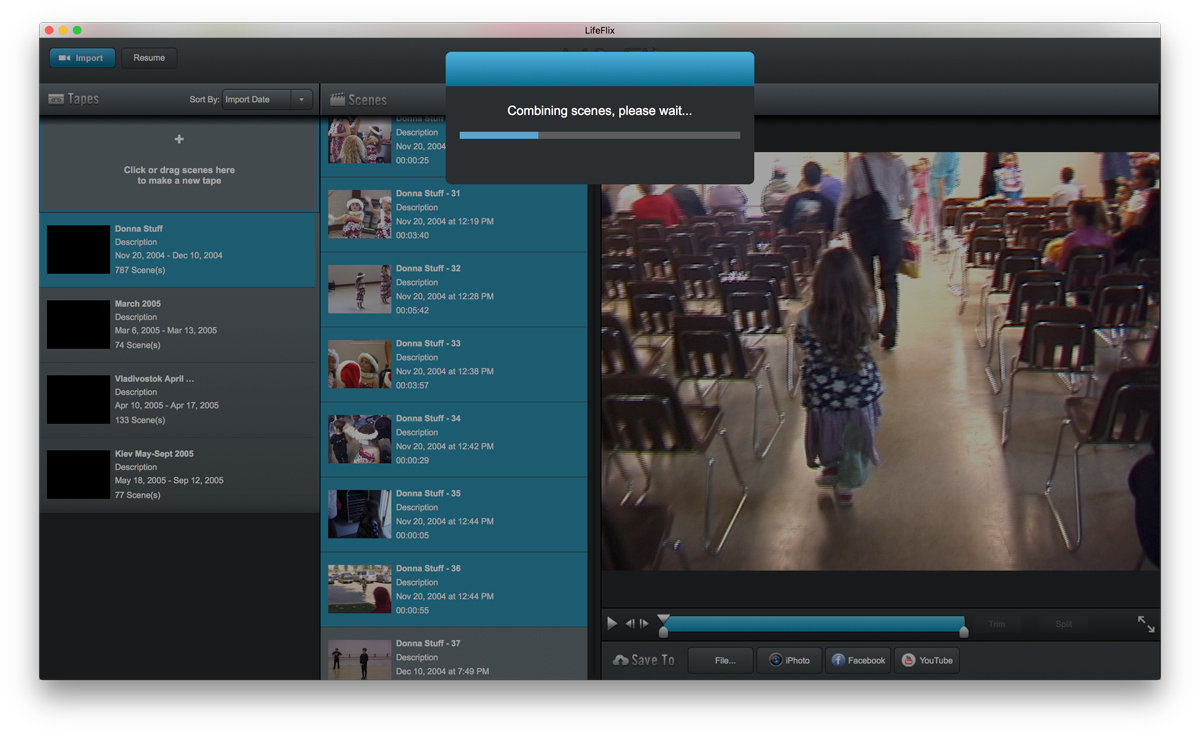1200x736 pixels.
Task: Click the plus icon to make new tape
Action: click(x=179, y=139)
